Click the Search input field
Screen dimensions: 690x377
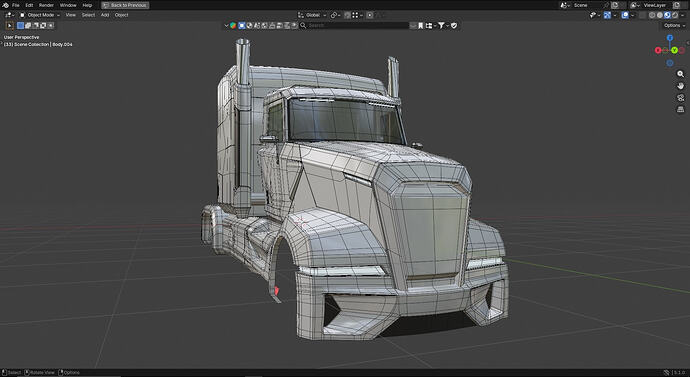[x=358, y=26]
